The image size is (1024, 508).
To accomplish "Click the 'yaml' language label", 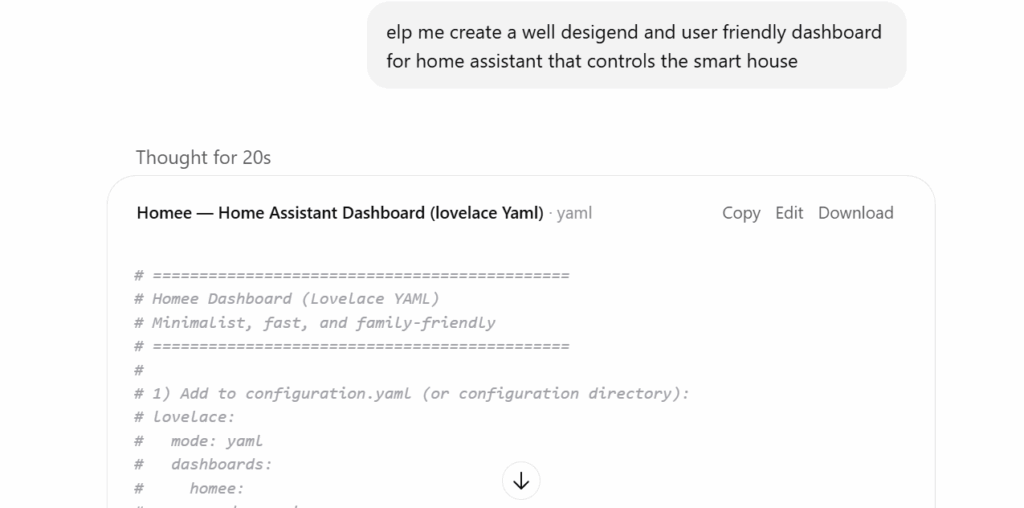I will (574, 213).
